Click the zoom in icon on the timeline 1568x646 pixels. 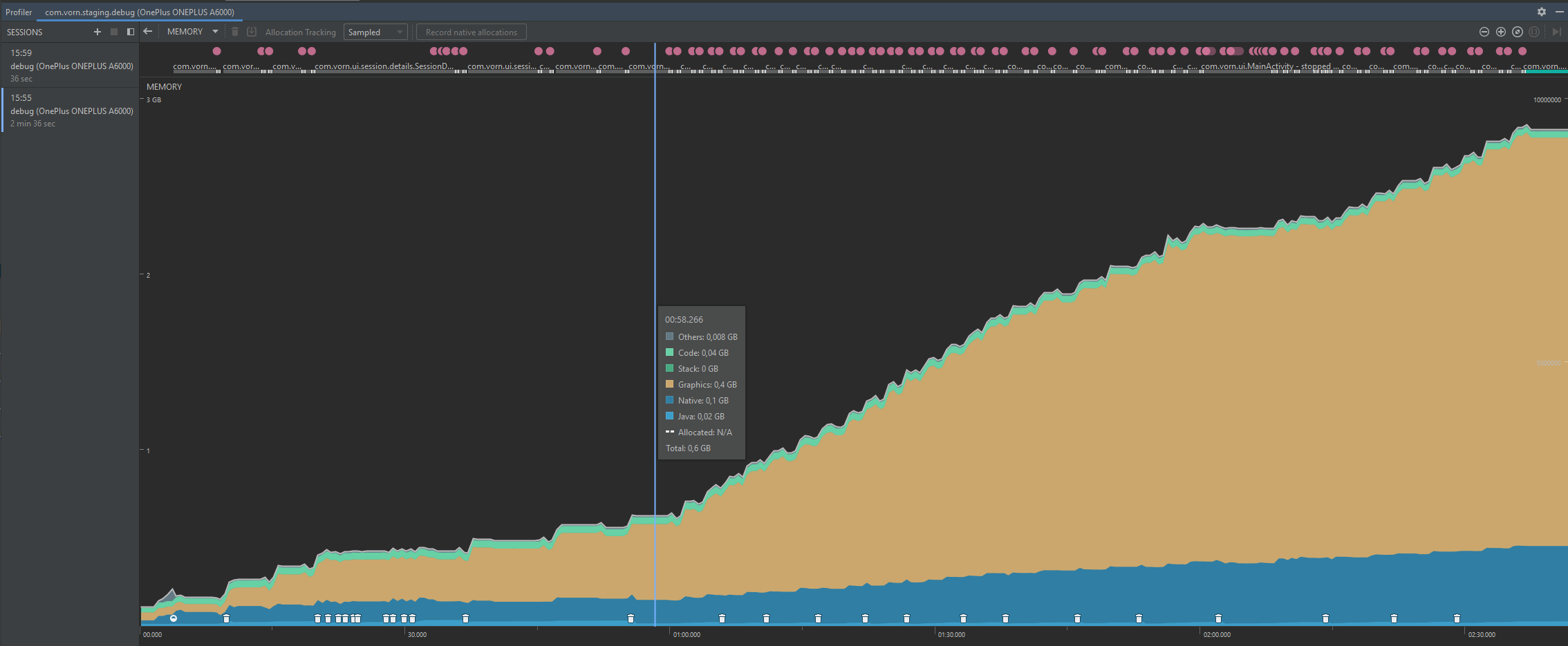pos(1501,32)
